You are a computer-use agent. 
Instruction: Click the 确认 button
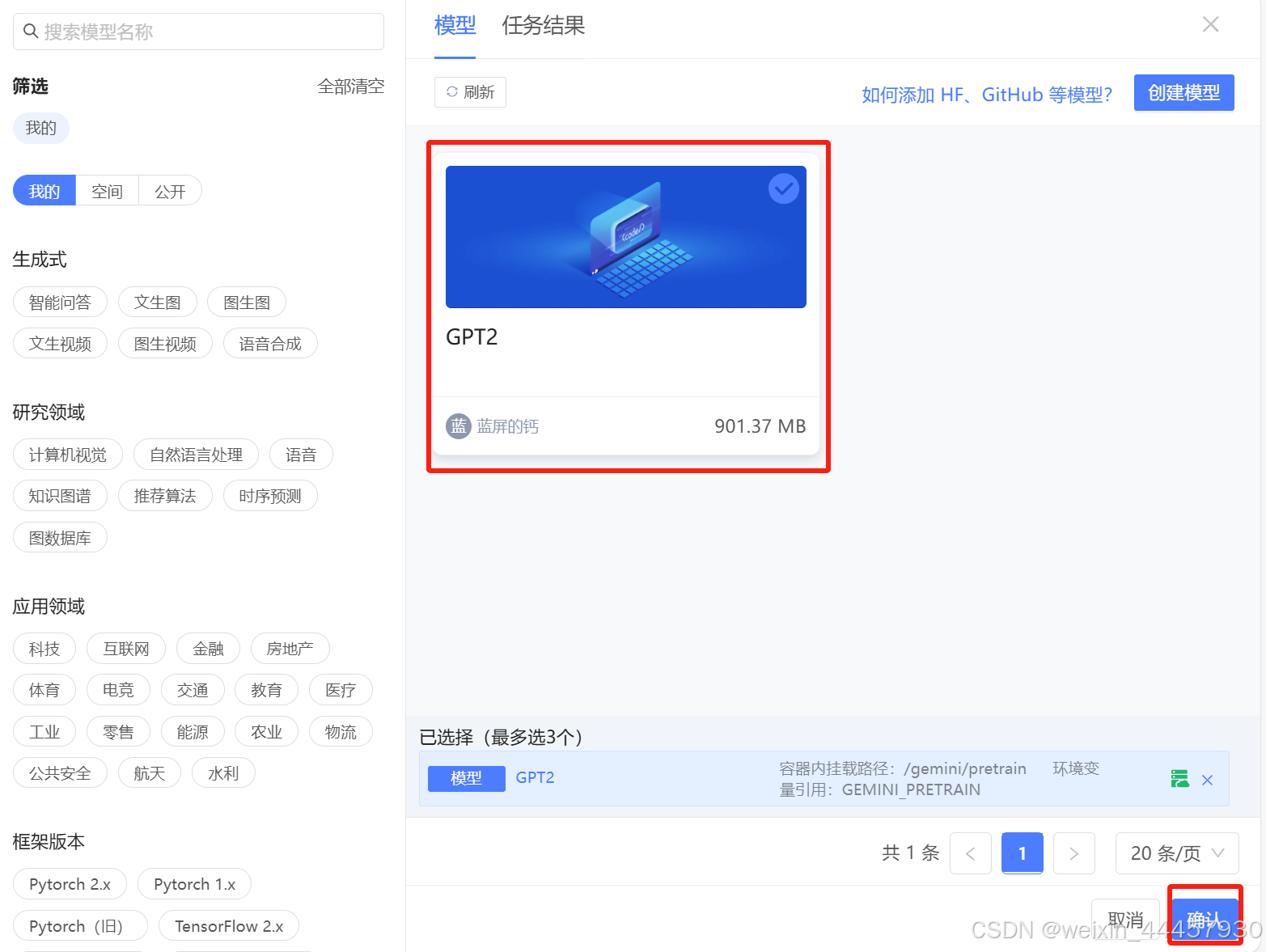point(1205,920)
